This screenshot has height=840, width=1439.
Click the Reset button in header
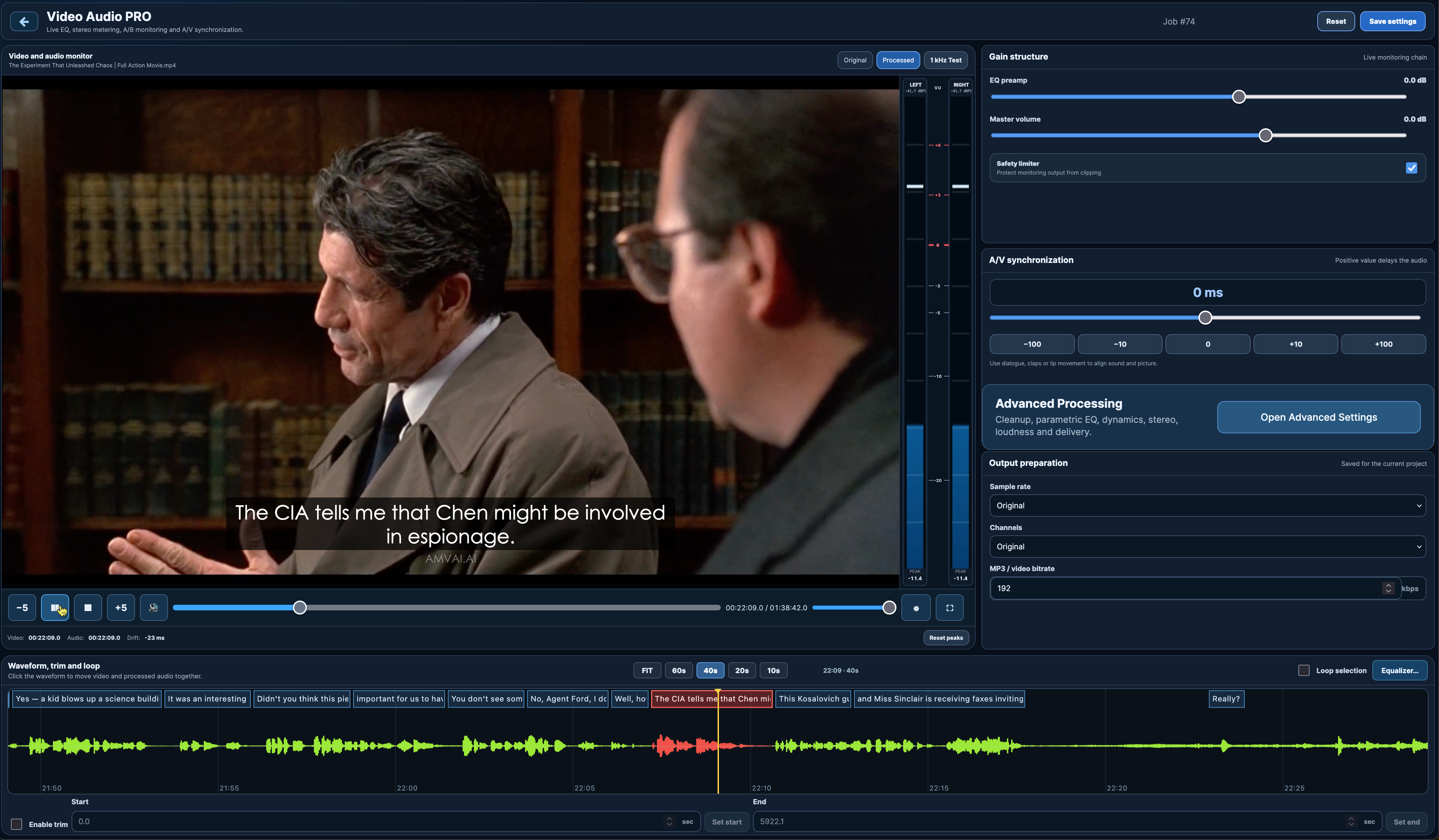coord(1336,22)
